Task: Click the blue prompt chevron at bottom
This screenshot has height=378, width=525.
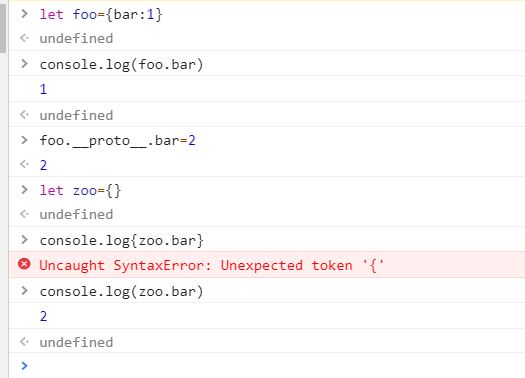Action: tap(24, 366)
